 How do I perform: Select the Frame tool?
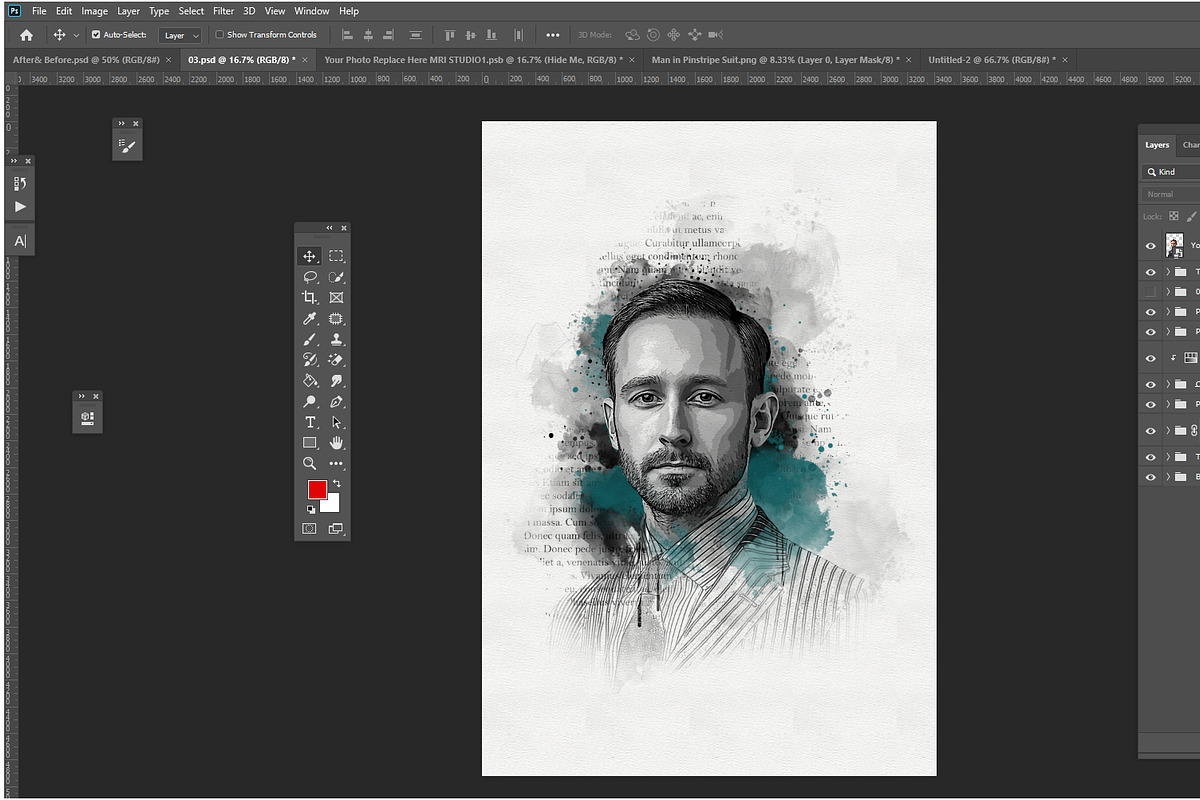(x=336, y=298)
